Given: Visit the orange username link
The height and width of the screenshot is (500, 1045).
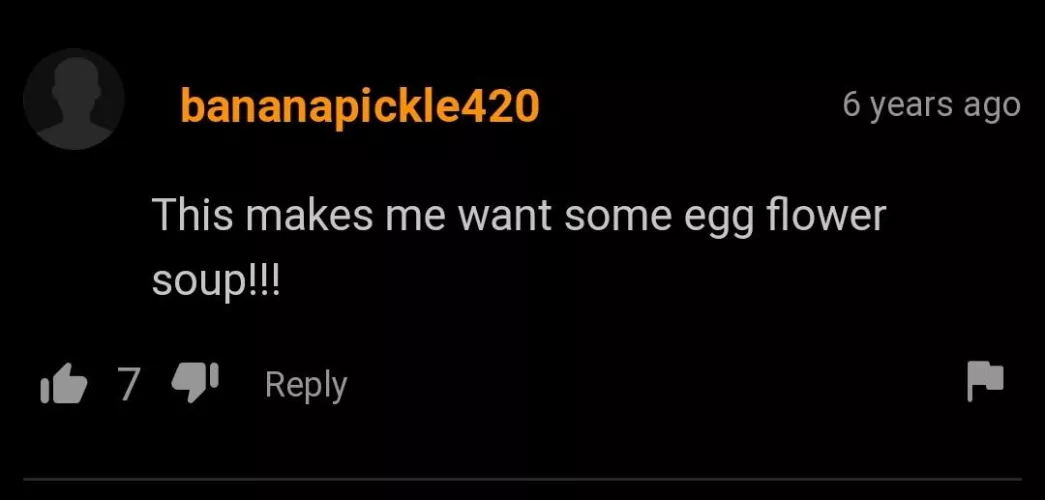Looking at the screenshot, I should (359, 106).
